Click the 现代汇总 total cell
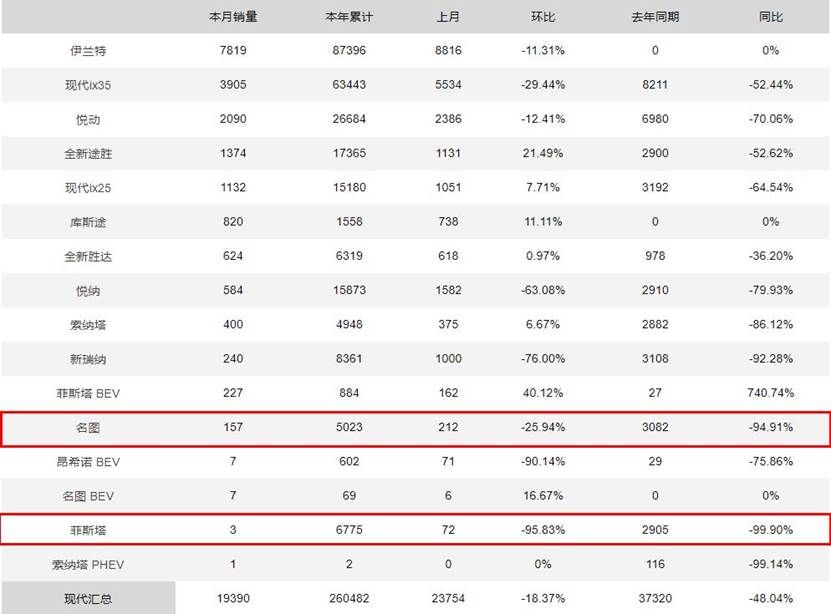Screen dimensions: 831x614 pyautogui.click(x=88, y=599)
